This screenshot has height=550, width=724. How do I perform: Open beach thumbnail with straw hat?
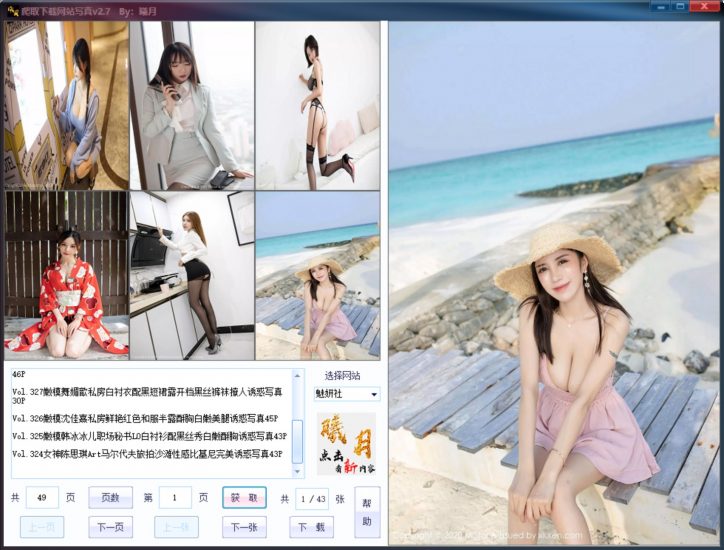[x=318, y=276]
